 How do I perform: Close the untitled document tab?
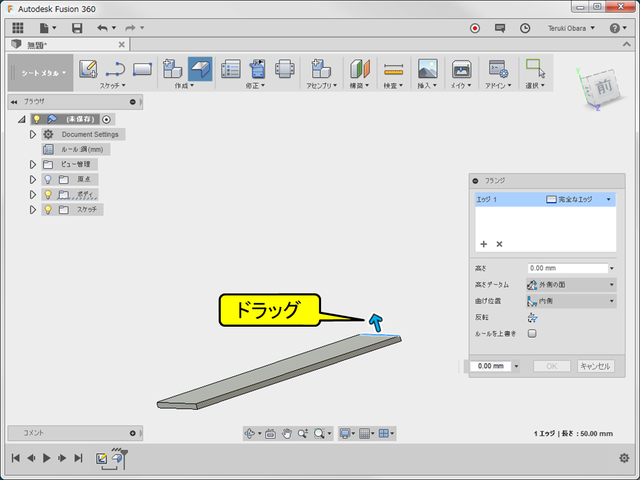(x=122, y=44)
